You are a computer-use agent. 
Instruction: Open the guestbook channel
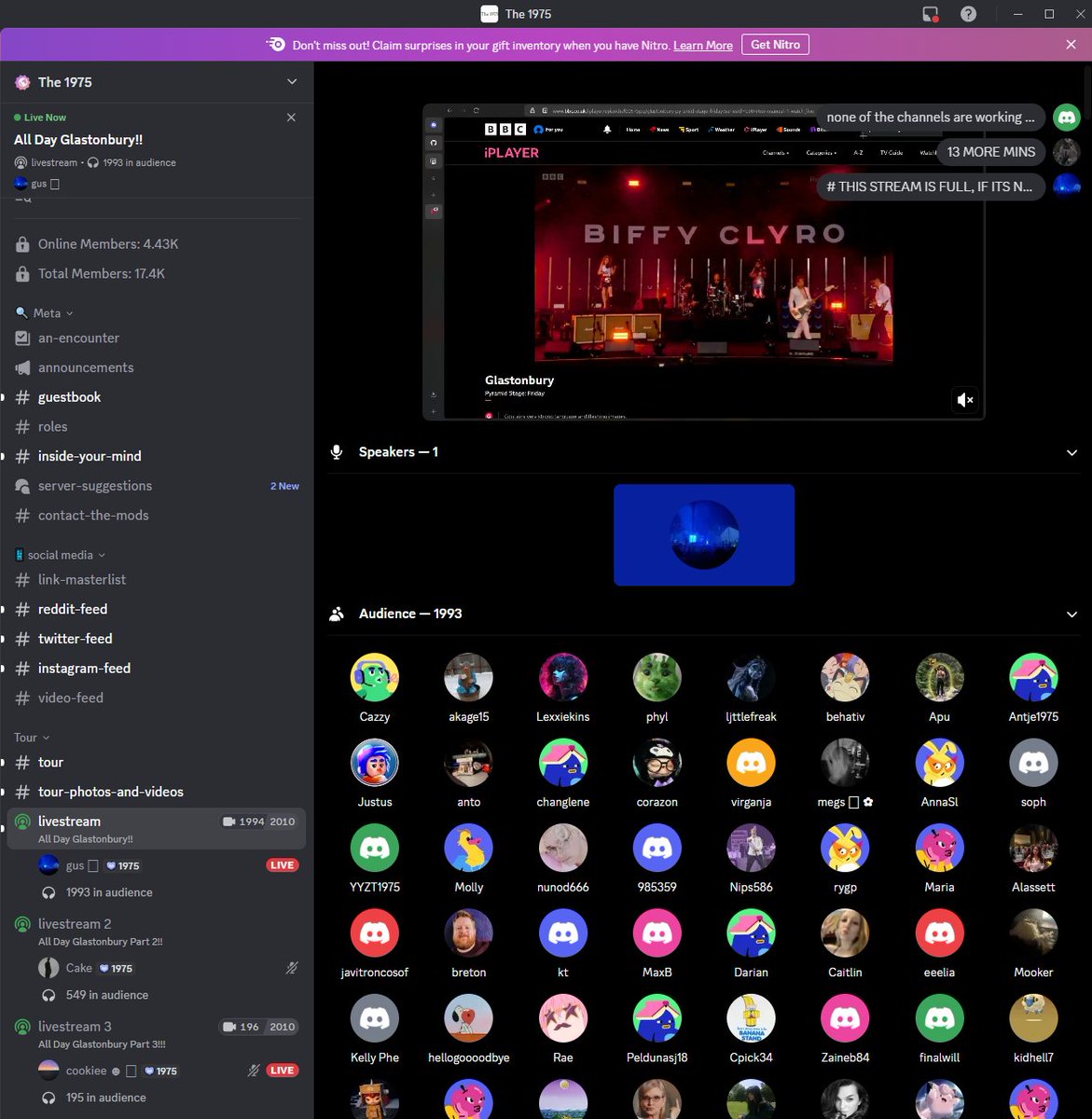click(x=157, y=397)
